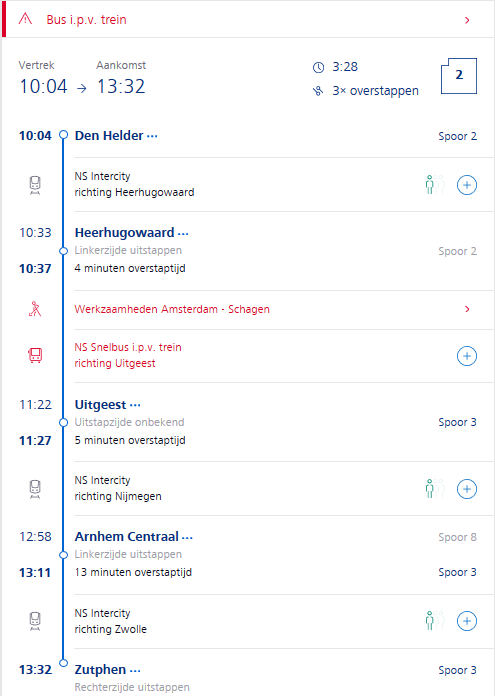Open the Bus i.p.v. trein alert chevron
The height and width of the screenshot is (696, 495).
tap(467, 20)
